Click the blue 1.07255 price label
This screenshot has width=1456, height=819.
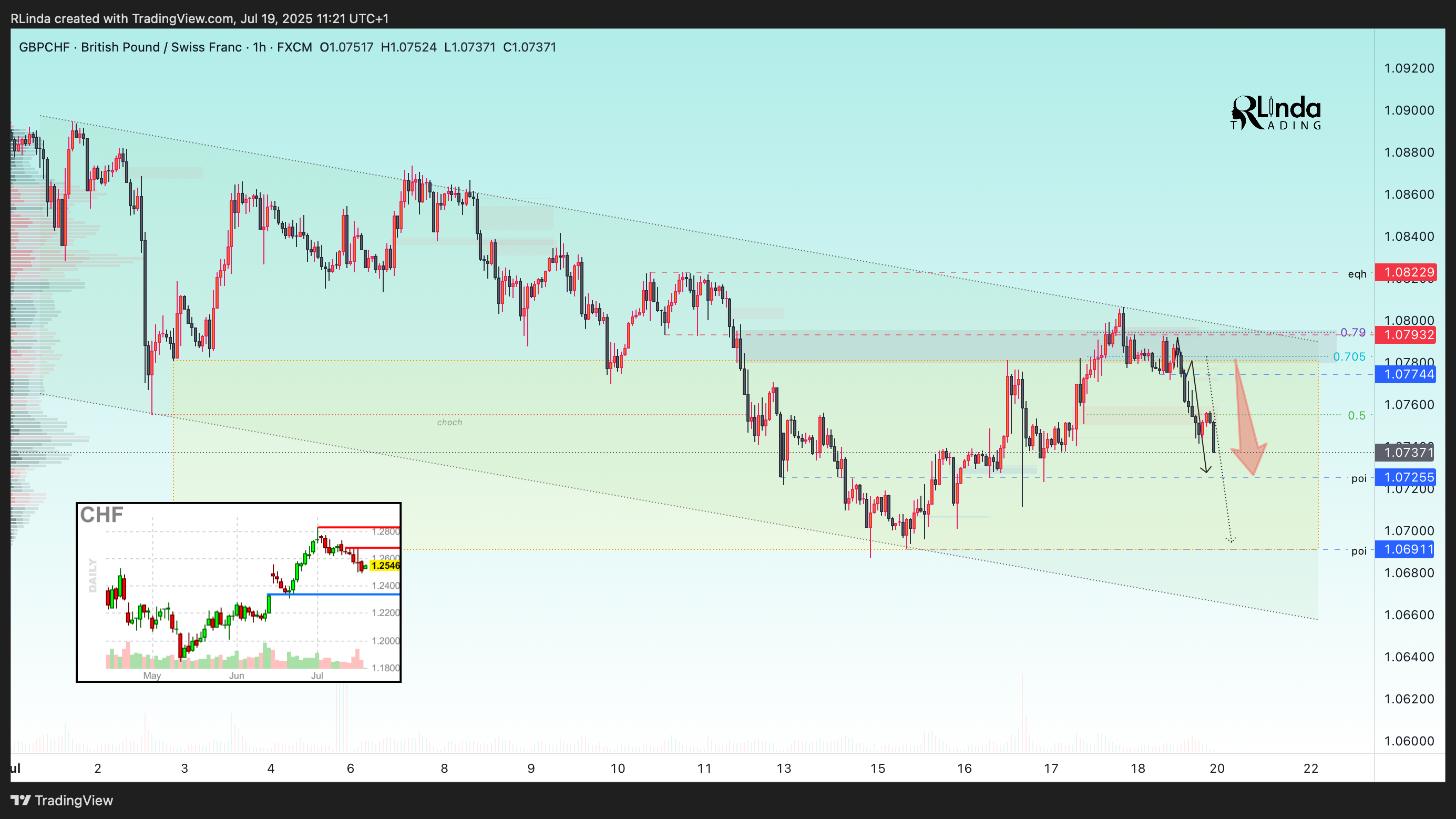tap(1405, 477)
